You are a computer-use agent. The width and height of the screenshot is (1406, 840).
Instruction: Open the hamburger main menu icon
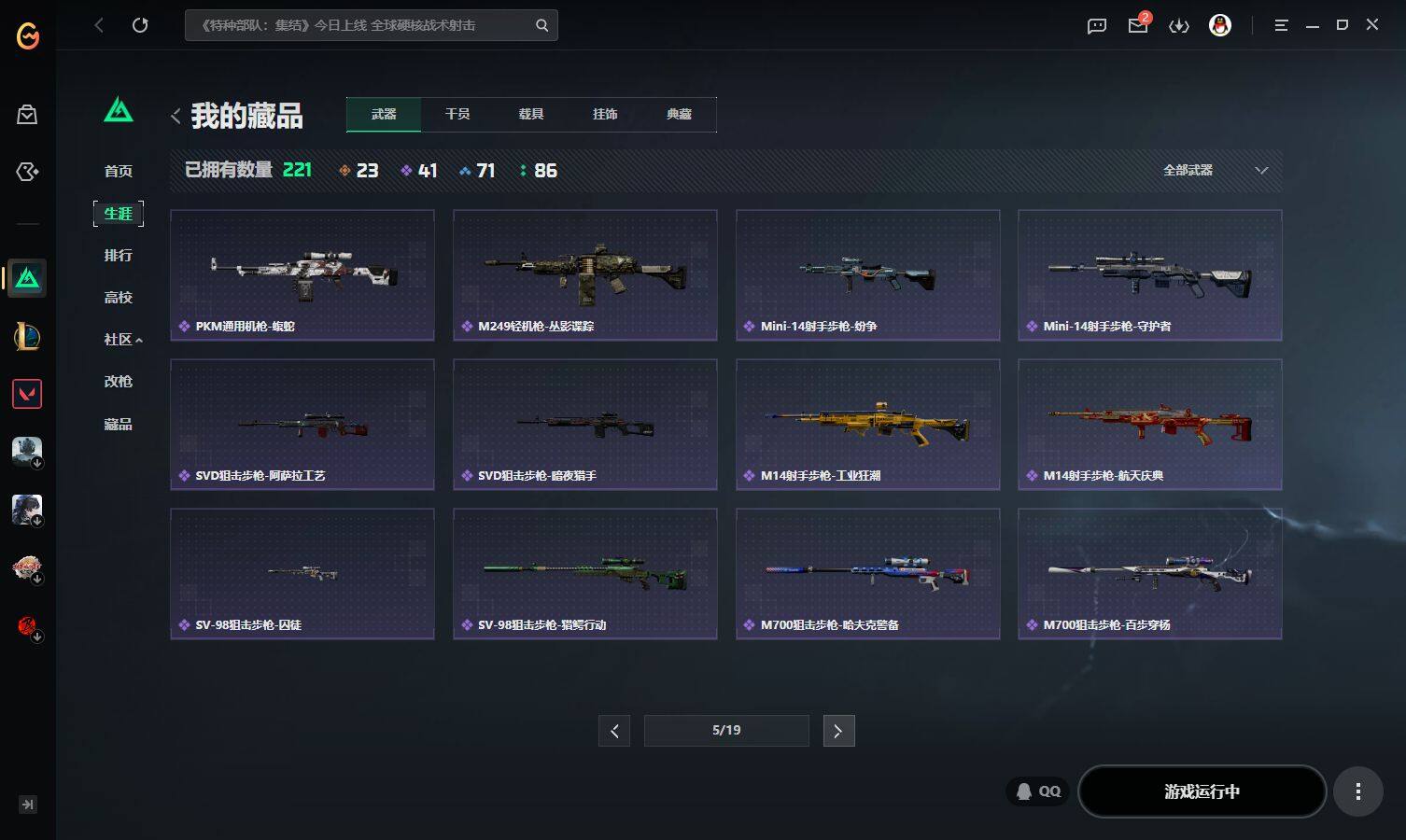point(1281,25)
